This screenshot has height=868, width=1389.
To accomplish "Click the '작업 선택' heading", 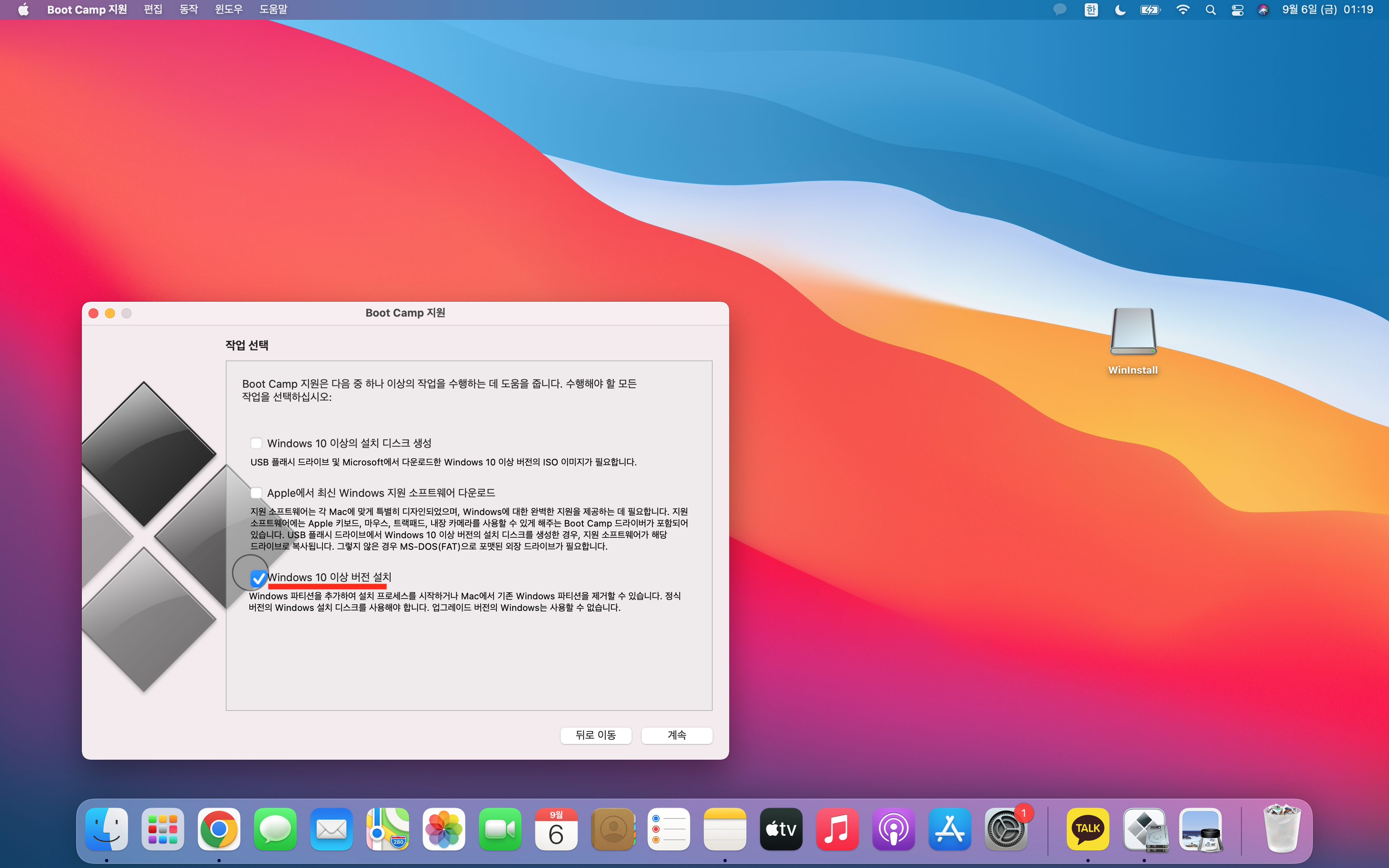I will pyautogui.click(x=247, y=345).
